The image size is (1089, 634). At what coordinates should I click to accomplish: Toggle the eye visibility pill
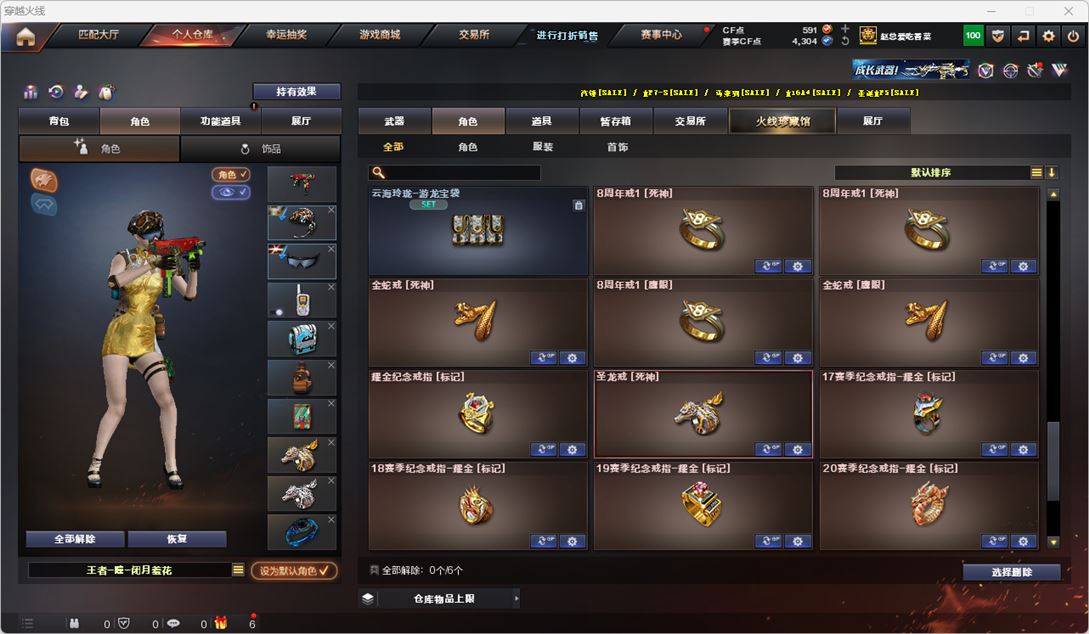(x=231, y=192)
